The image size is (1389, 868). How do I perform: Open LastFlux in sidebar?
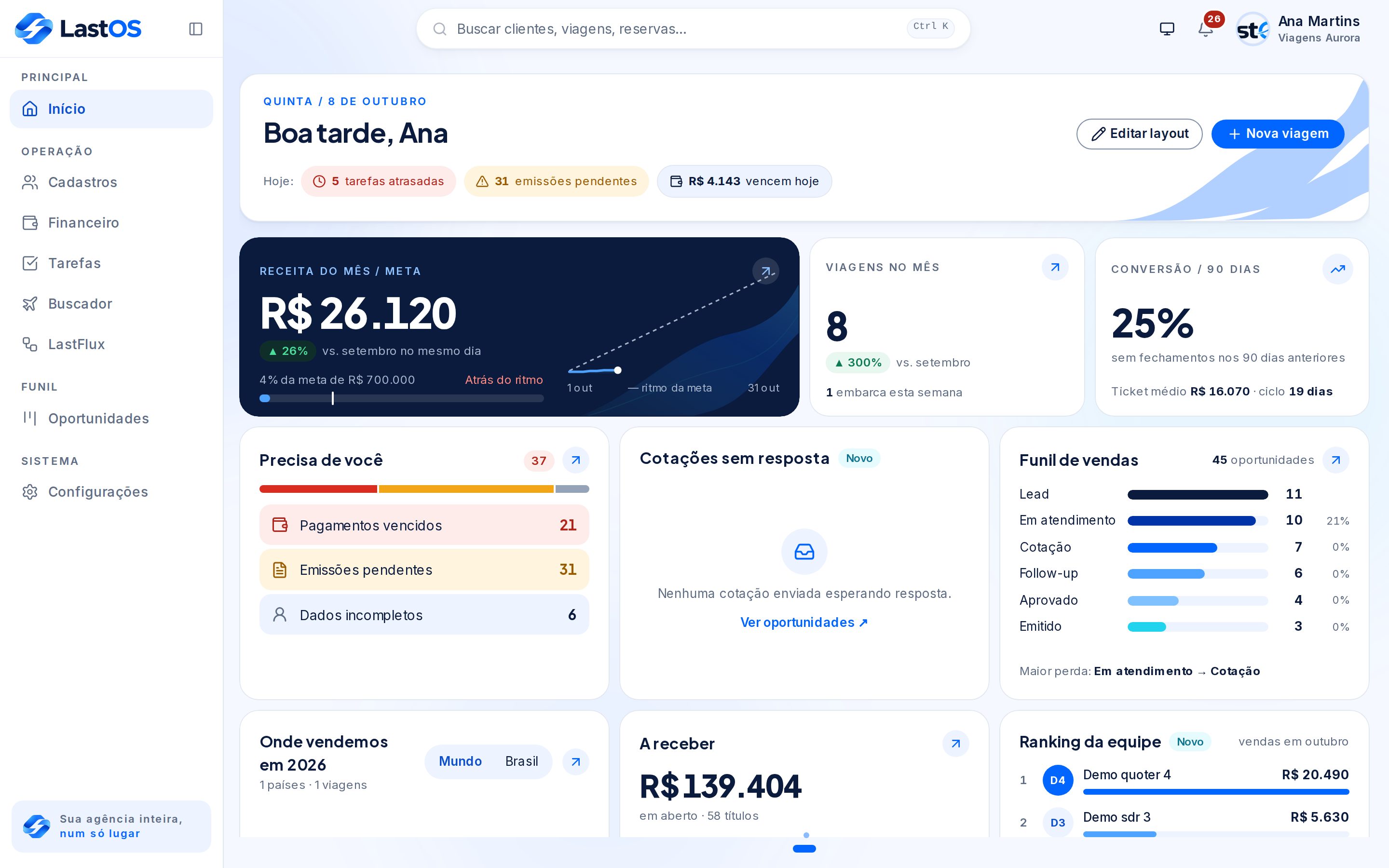click(x=111, y=344)
